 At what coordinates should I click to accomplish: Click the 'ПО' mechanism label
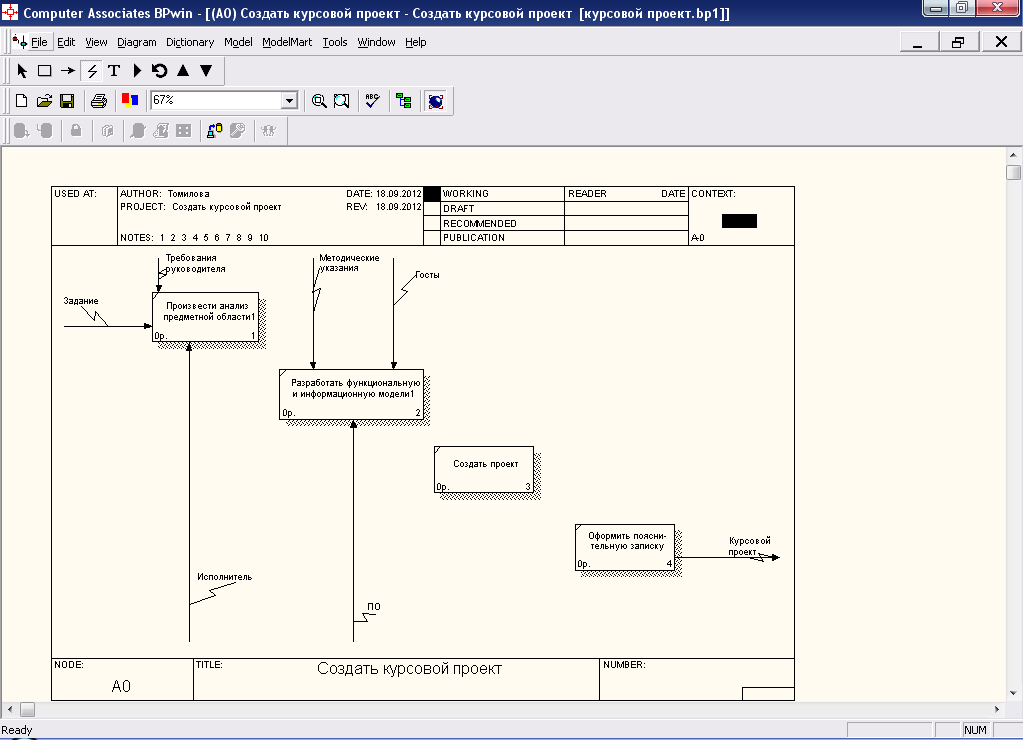[x=374, y=606]
